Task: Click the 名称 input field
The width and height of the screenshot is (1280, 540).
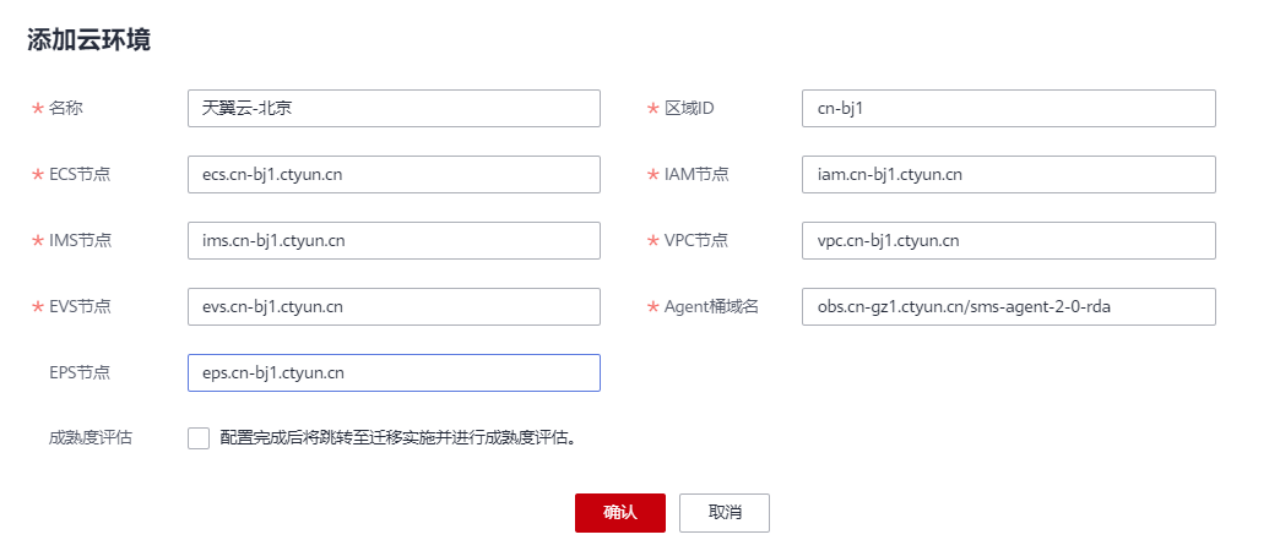Action: 394,108
